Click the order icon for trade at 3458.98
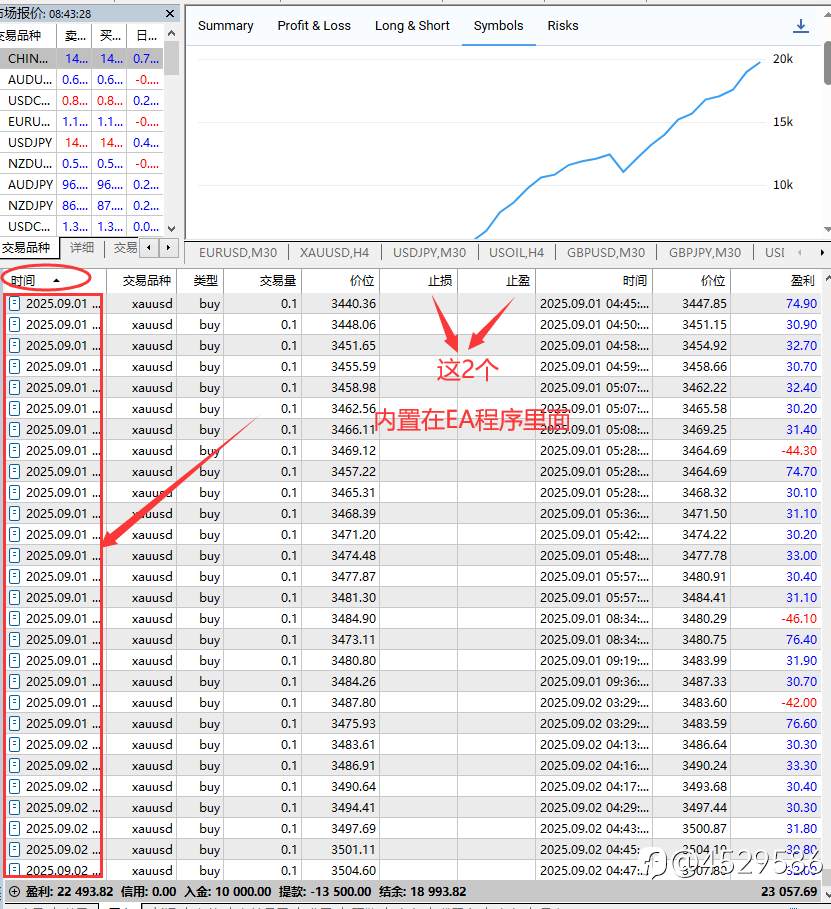Screen dimensions: 831x909 pyautogui.click(x=15, y=387)
